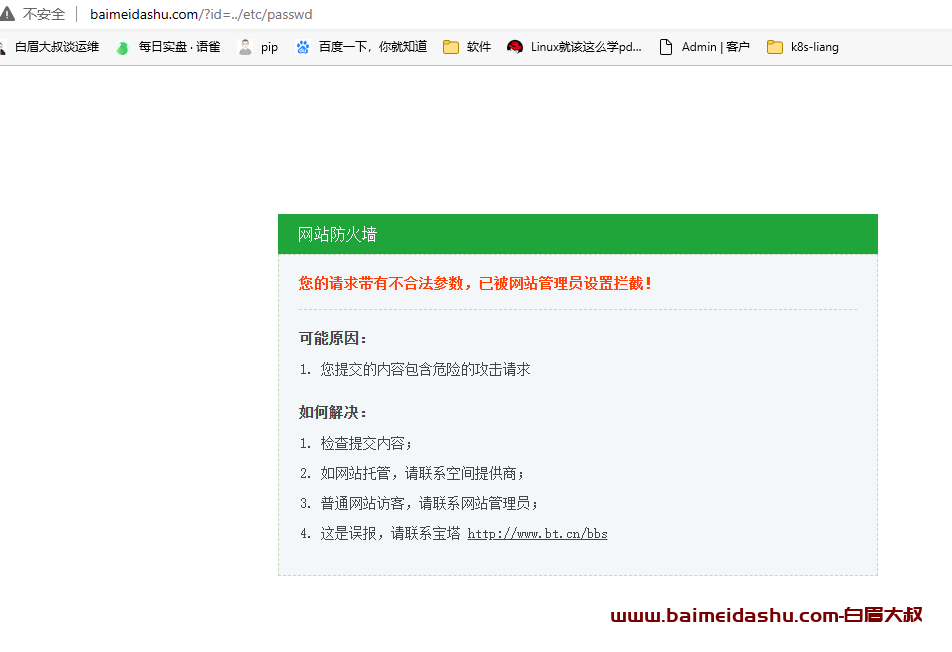Click the 检查提交内容 list item
Image resolution: width=952 pixels, height=652 pixels.
click(x=366, y=443)
